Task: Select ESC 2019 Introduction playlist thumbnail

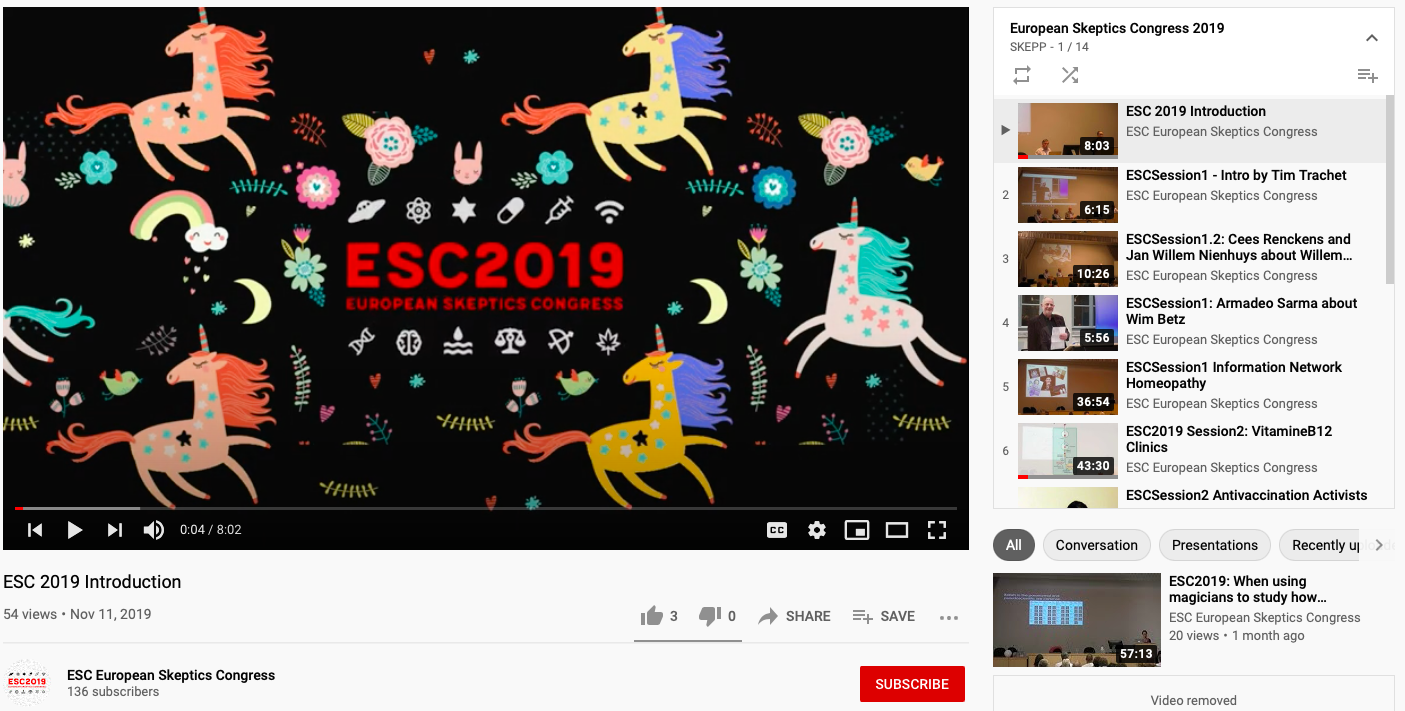Action: [x=1068, y=131]
